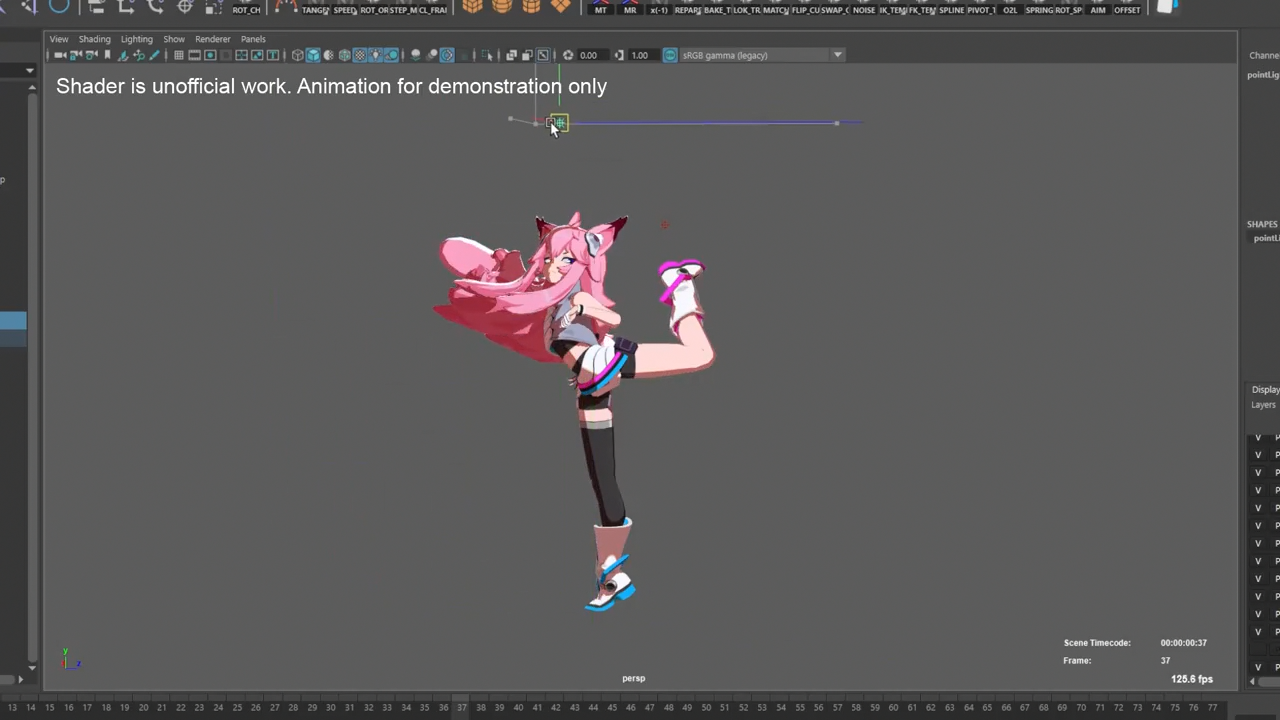
Task: Toggle the Film Gate icon
Action: tap(195, 55)
